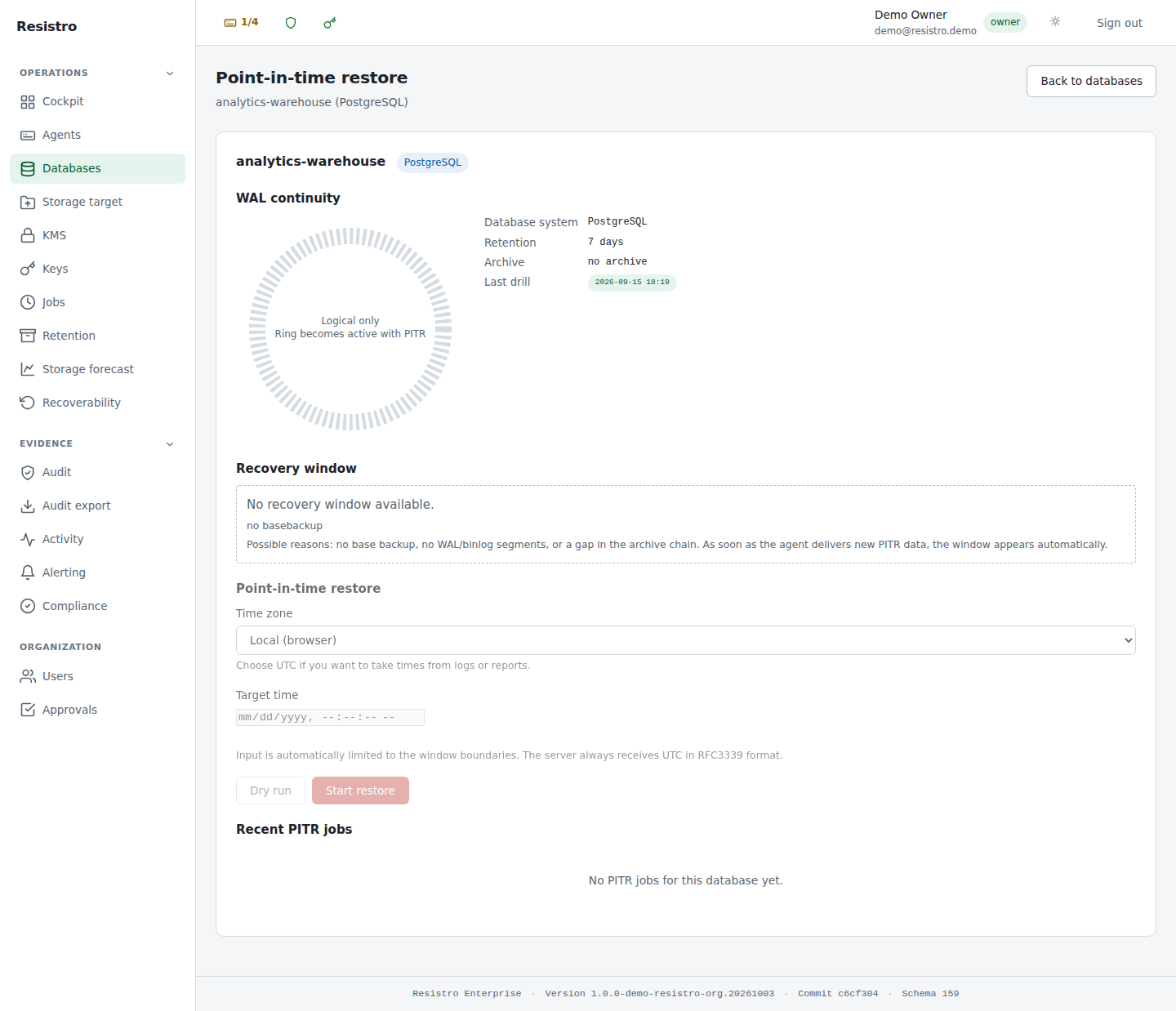Click the WAL continuity ring chart
Image resolution: width=1176 pixels, height=1011 pixels.
pyautogui.click(x=350, y=329)
